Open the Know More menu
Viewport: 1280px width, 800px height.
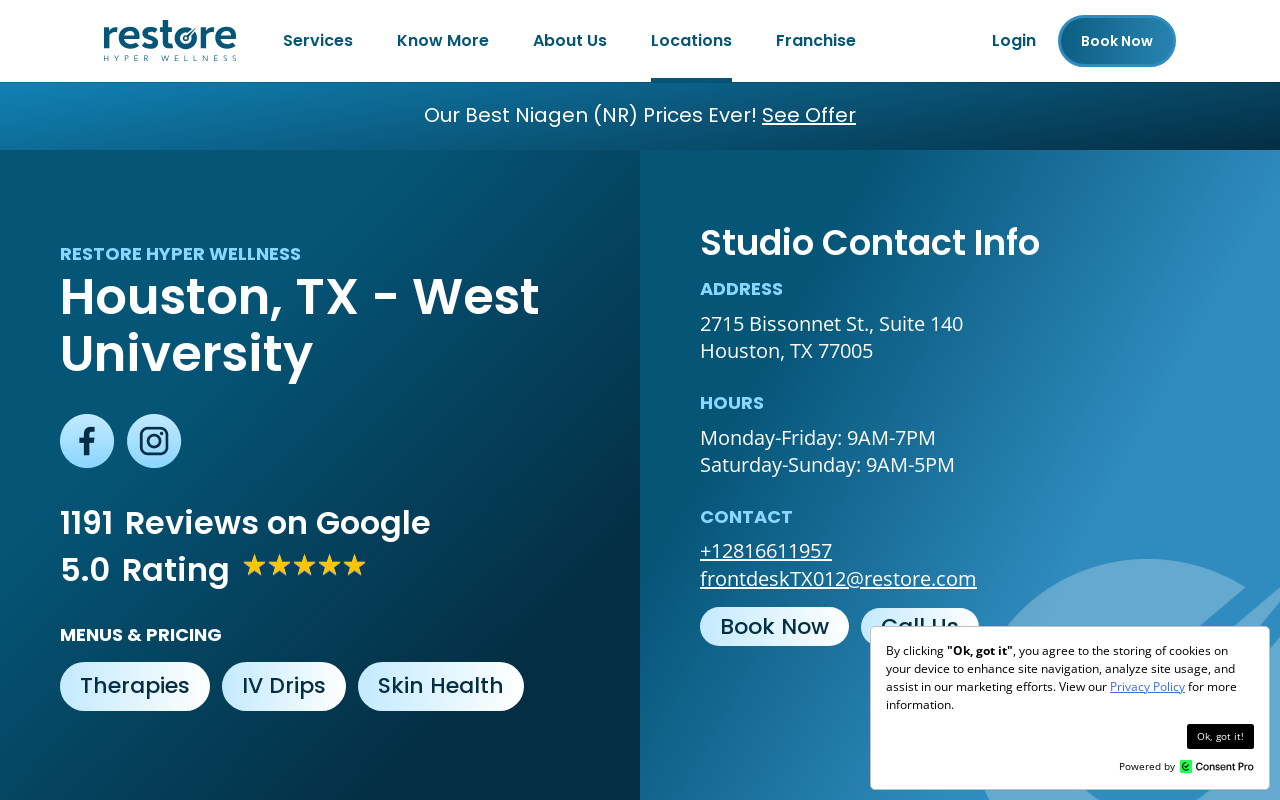(x=443, y=41)
